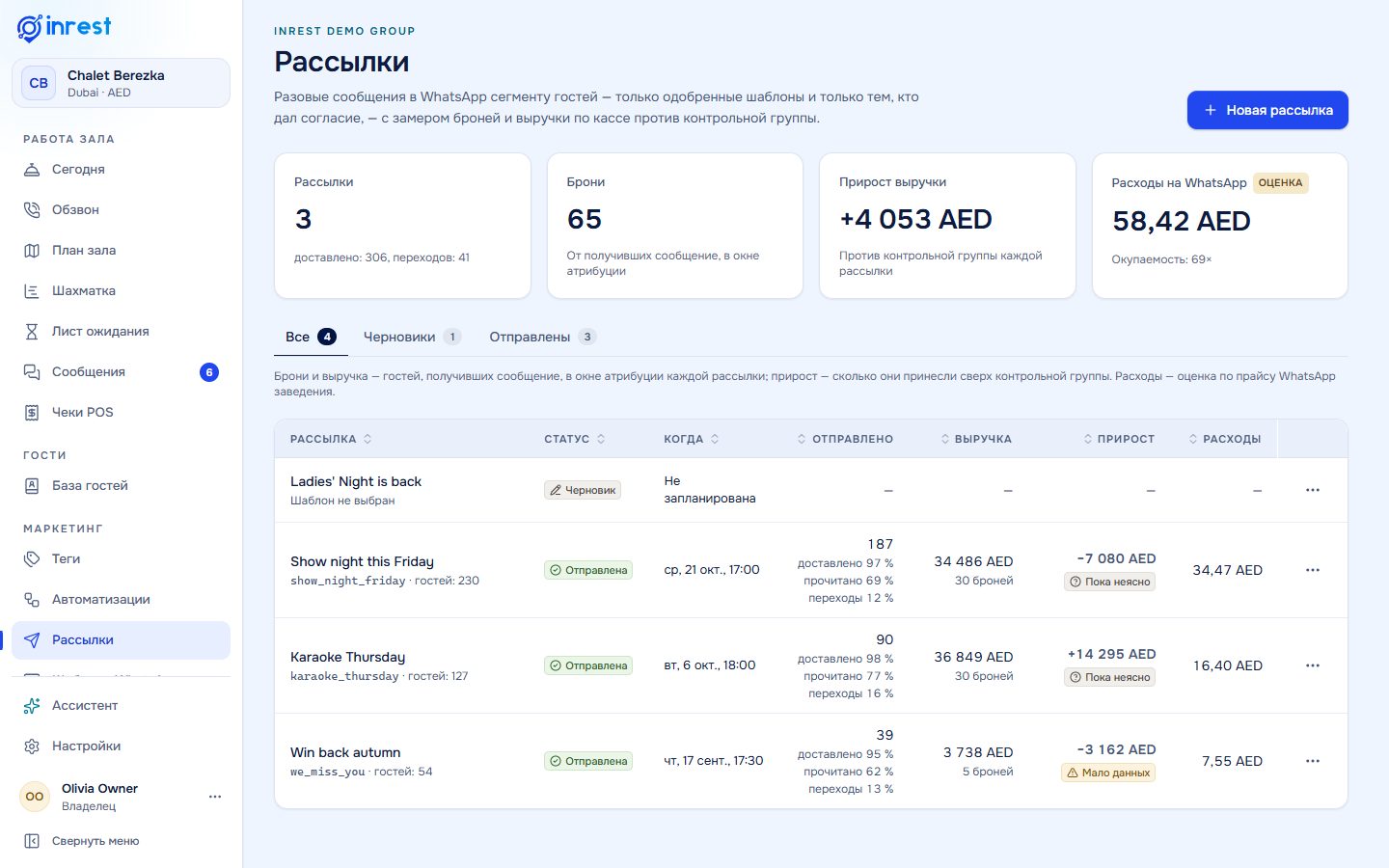The height and width of the screenshot is (868, 1389).
Task: Click the Olivia Owner avatar
Action: (x=35, y=797)
